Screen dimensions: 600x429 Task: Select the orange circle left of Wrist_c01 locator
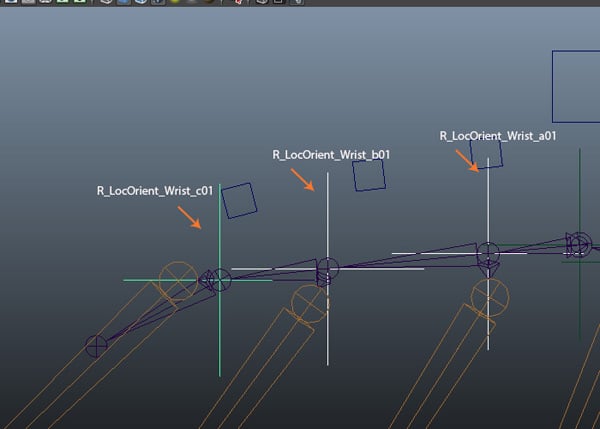179,281
